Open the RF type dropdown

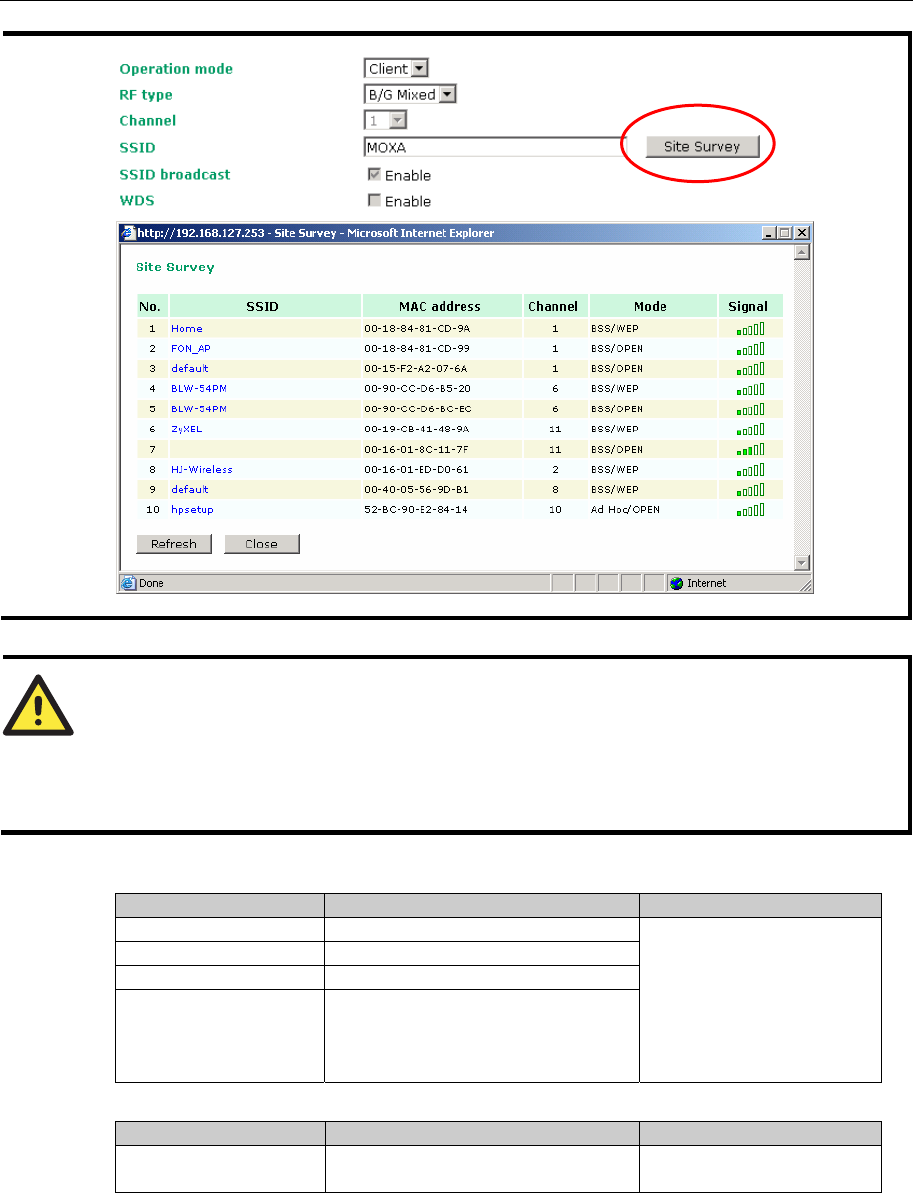[x=410, y=94]
